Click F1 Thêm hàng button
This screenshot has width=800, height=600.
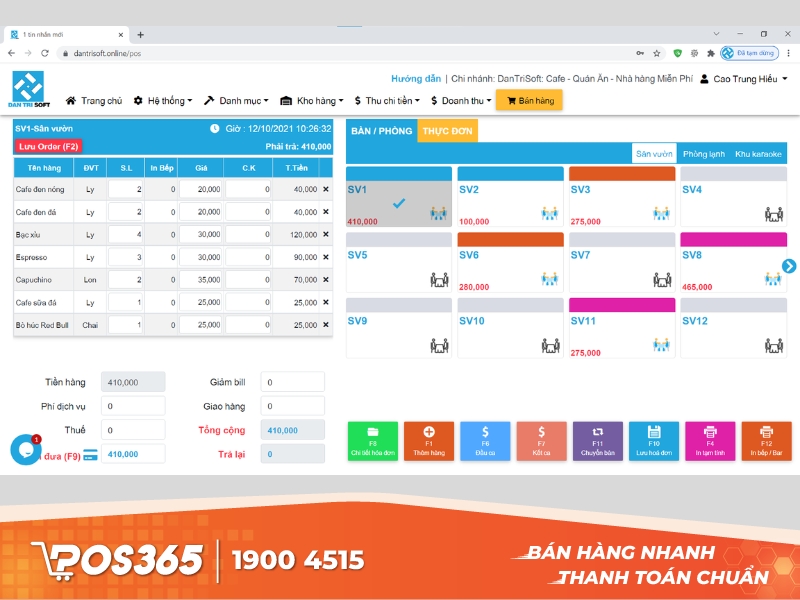pyautogui.click(x=429, y=441)
